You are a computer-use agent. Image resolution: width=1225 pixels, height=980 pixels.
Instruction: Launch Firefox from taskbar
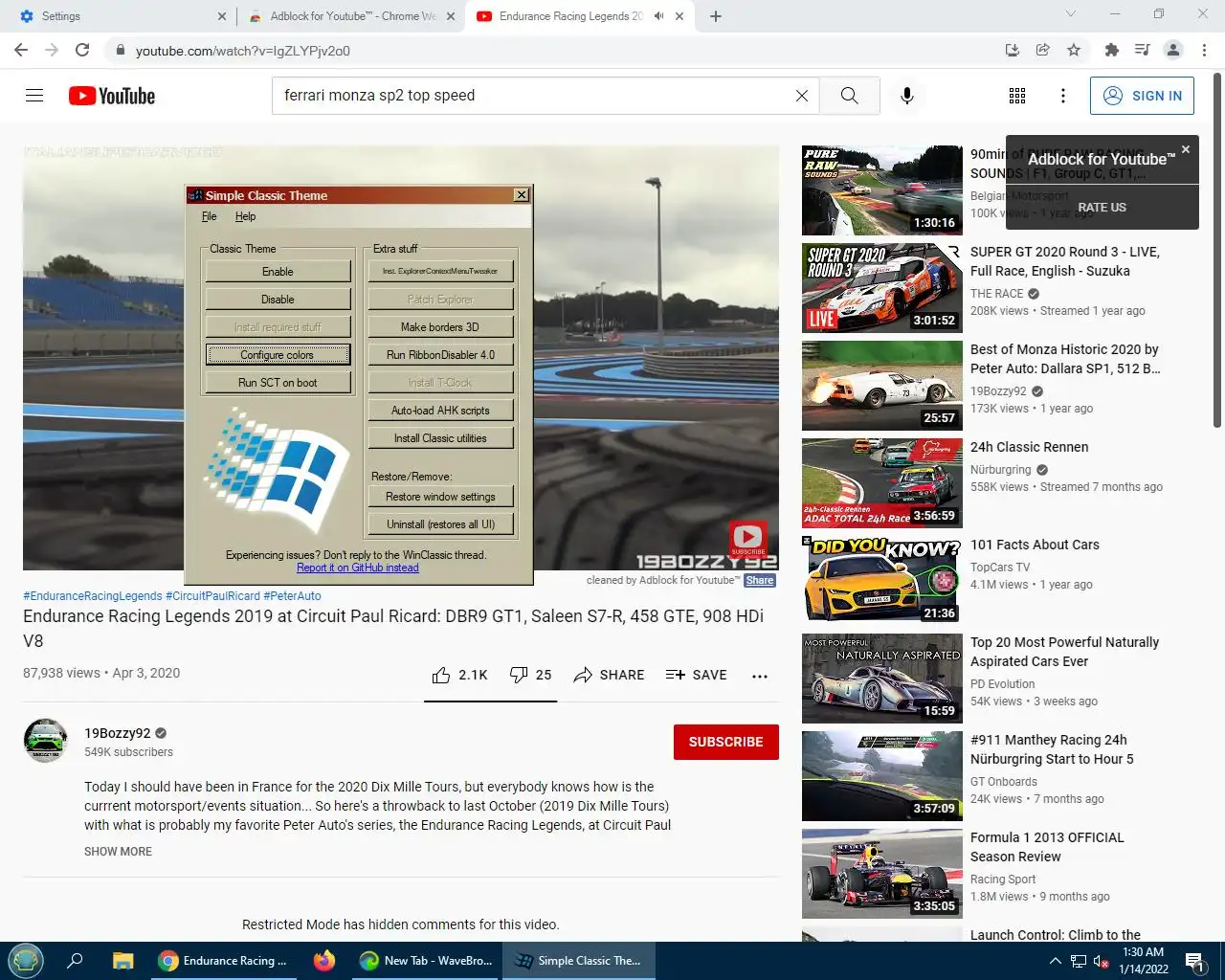coord(324,960)
